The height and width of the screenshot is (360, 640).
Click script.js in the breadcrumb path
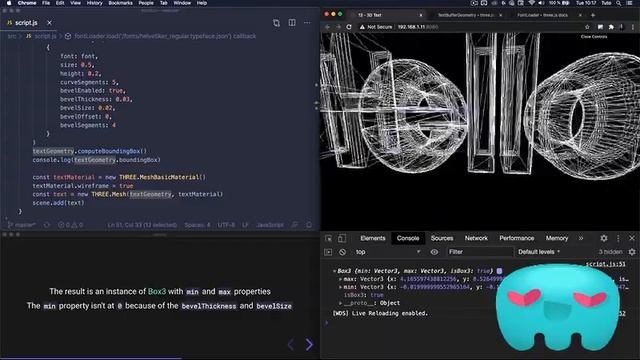(45, 36)
